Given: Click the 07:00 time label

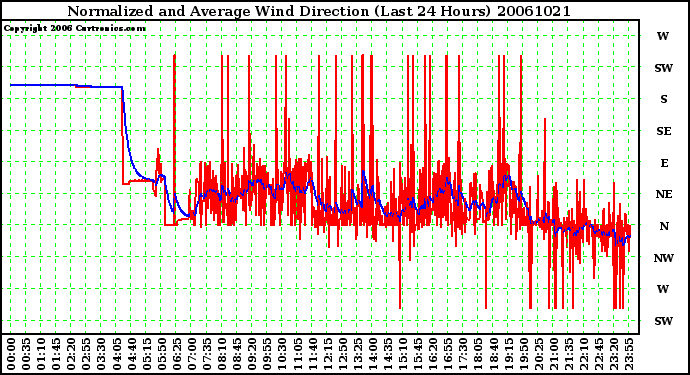Looking at the screenshot, I should point(191,354).
